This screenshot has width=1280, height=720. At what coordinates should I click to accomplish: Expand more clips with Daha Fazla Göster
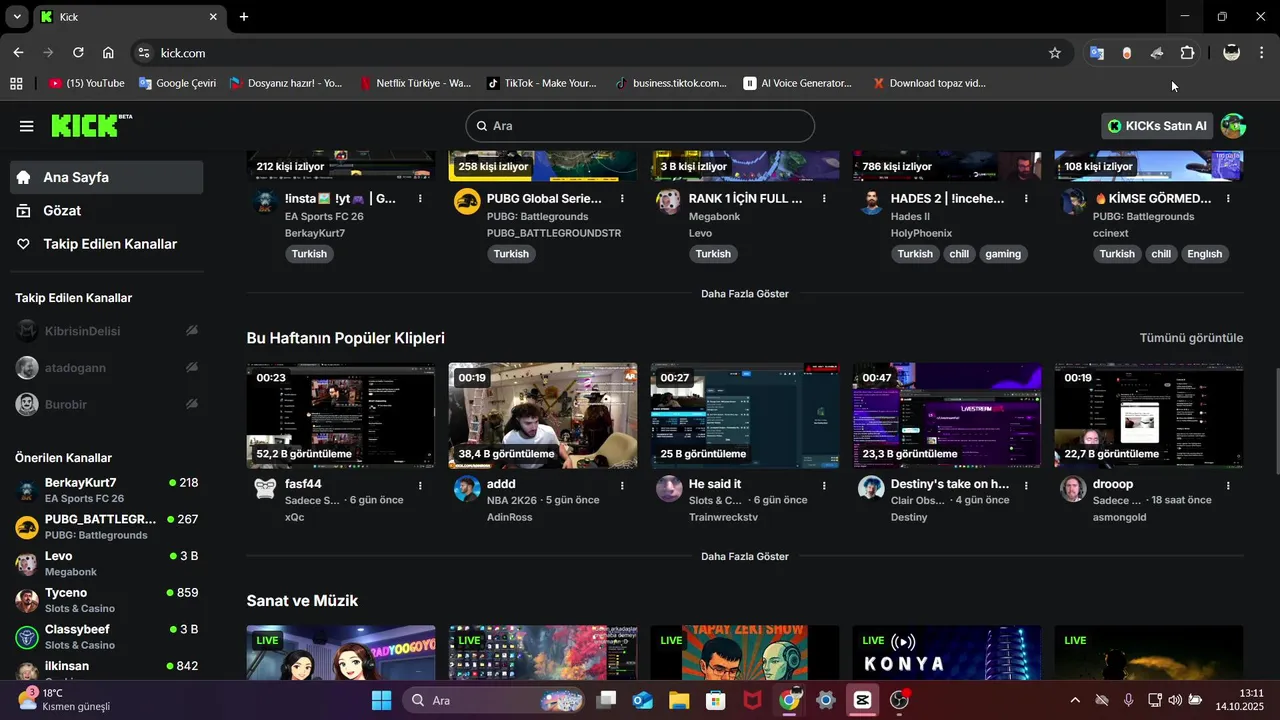pos(745,556)
